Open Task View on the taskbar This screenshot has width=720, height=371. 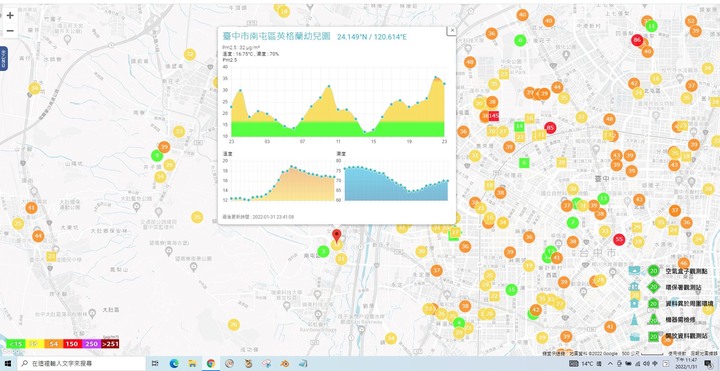point(155,364)
